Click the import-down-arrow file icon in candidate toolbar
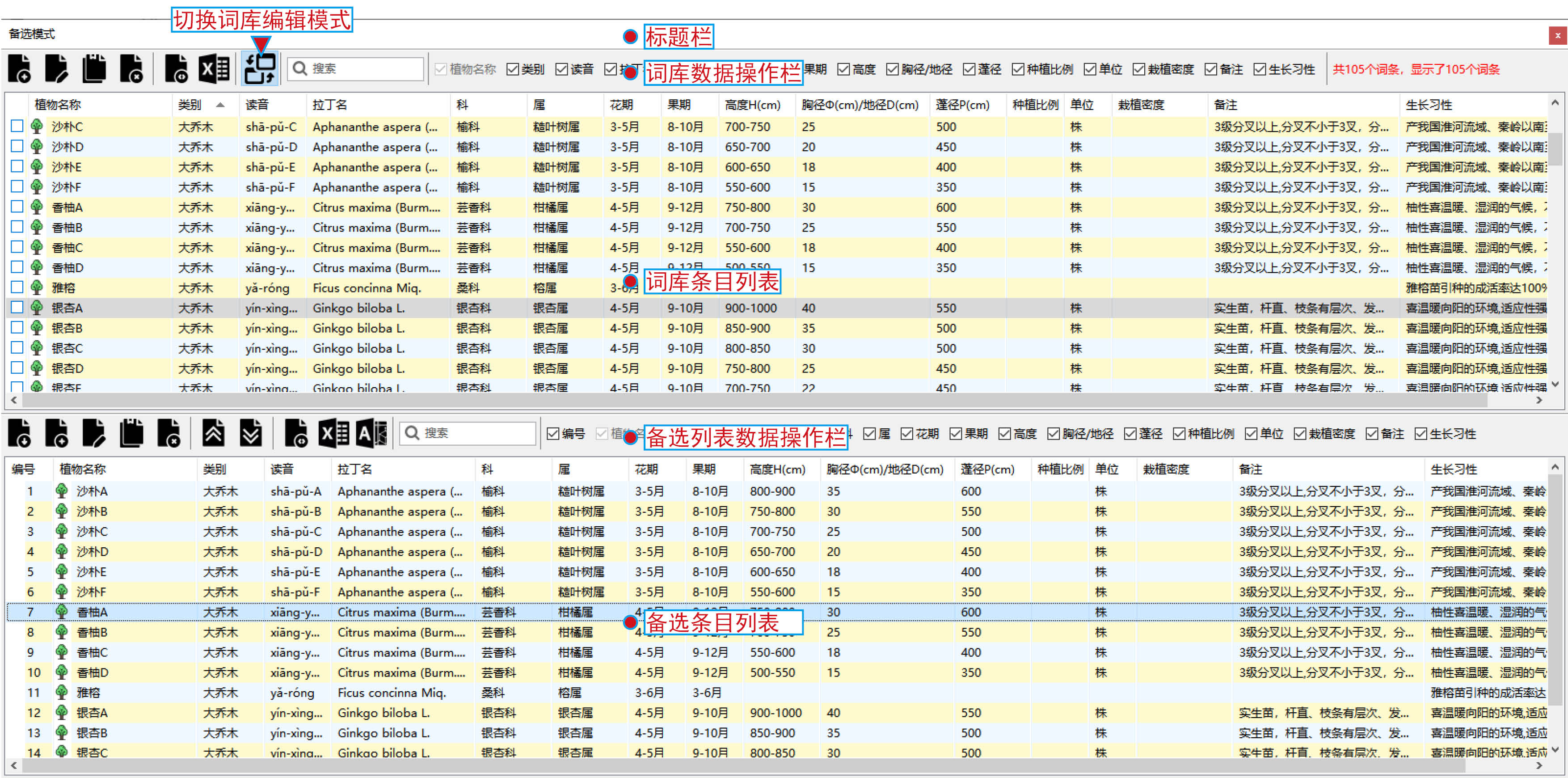The image size is (1568, 778). 20,433
